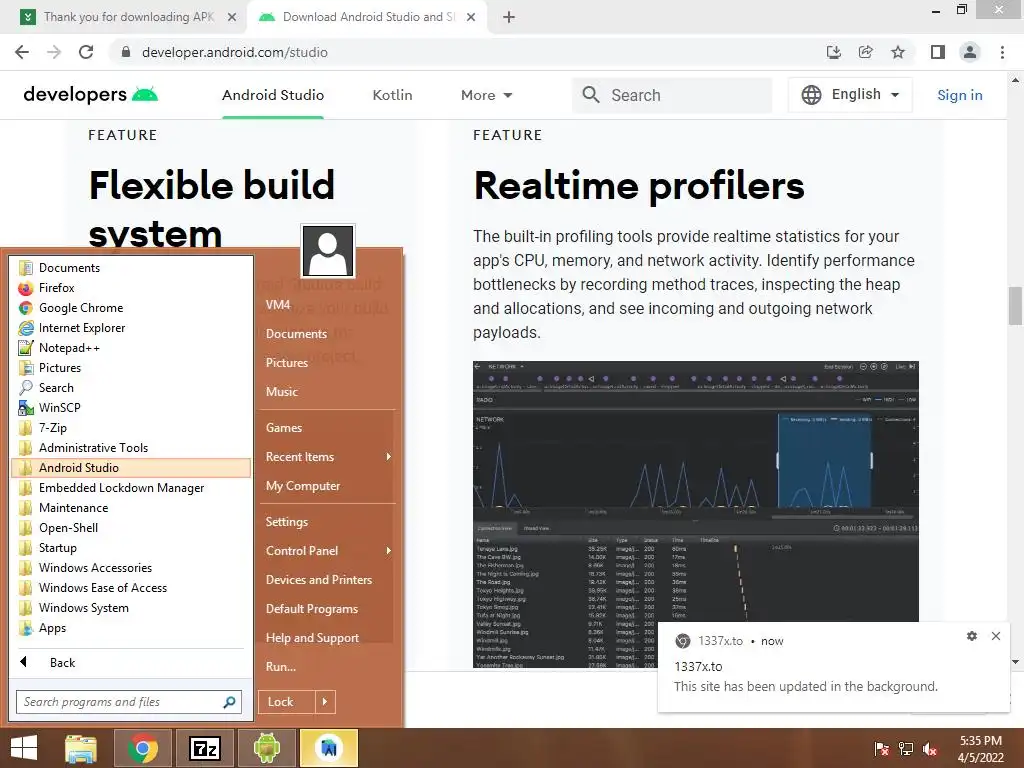Screen dimensions: 1024x768
Task: Expand the Windows Accessories folder
Action: pyautogui.click(x=131, y=568)
